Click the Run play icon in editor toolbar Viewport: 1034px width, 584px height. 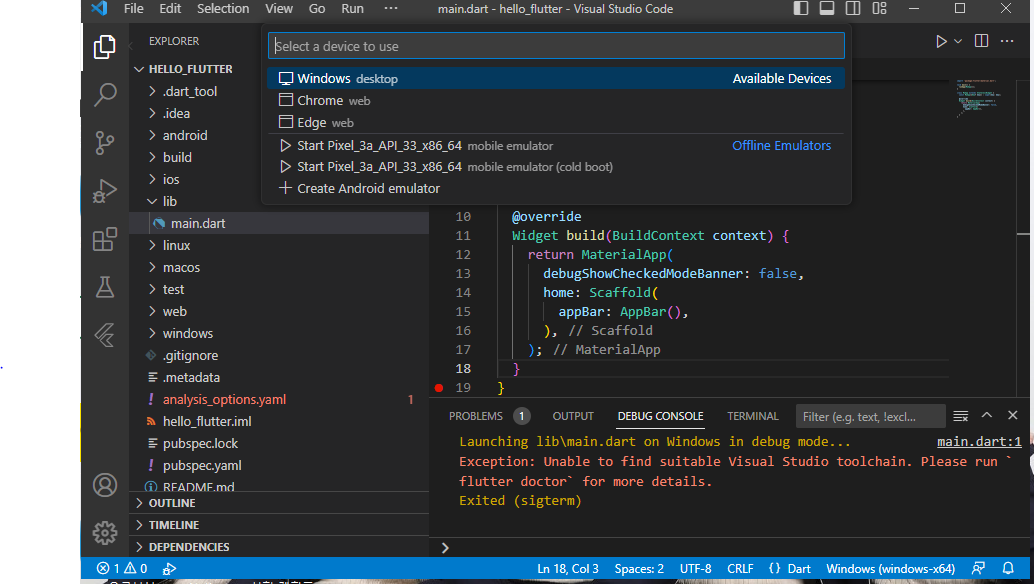940,42
